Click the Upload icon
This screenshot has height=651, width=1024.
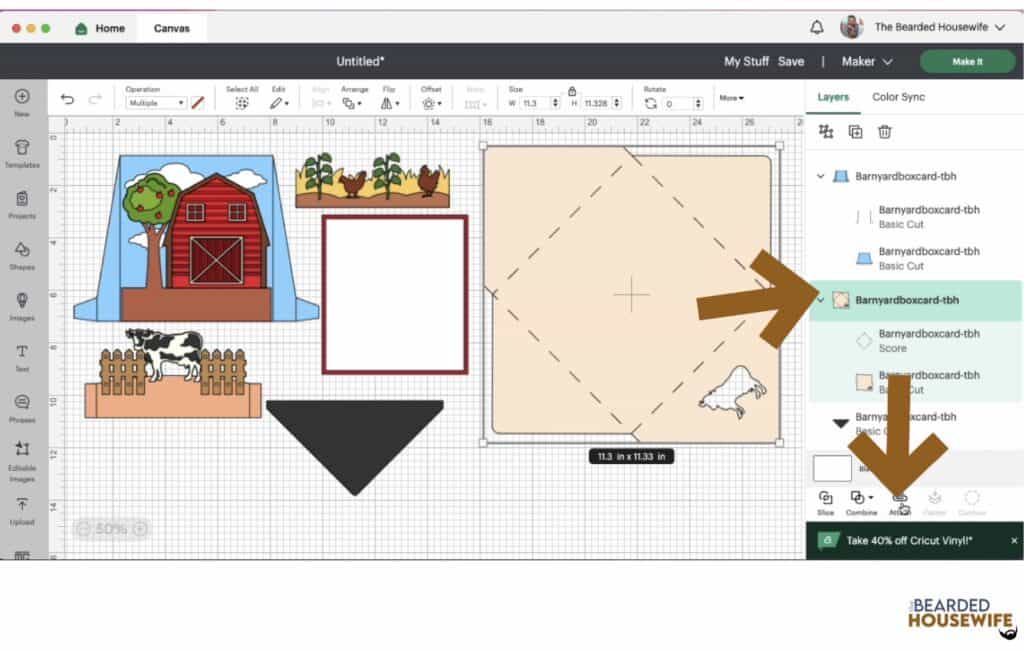(x=22, y=509)
